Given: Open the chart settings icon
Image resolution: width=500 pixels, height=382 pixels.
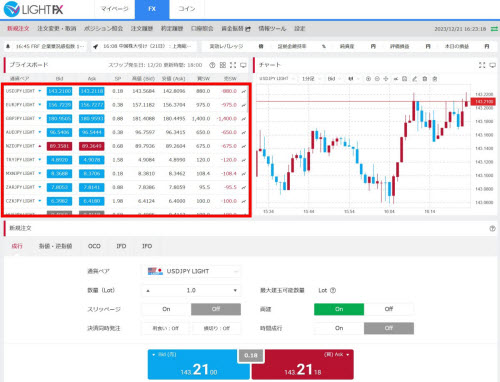Looking at the screenshot, I should 435,79.
